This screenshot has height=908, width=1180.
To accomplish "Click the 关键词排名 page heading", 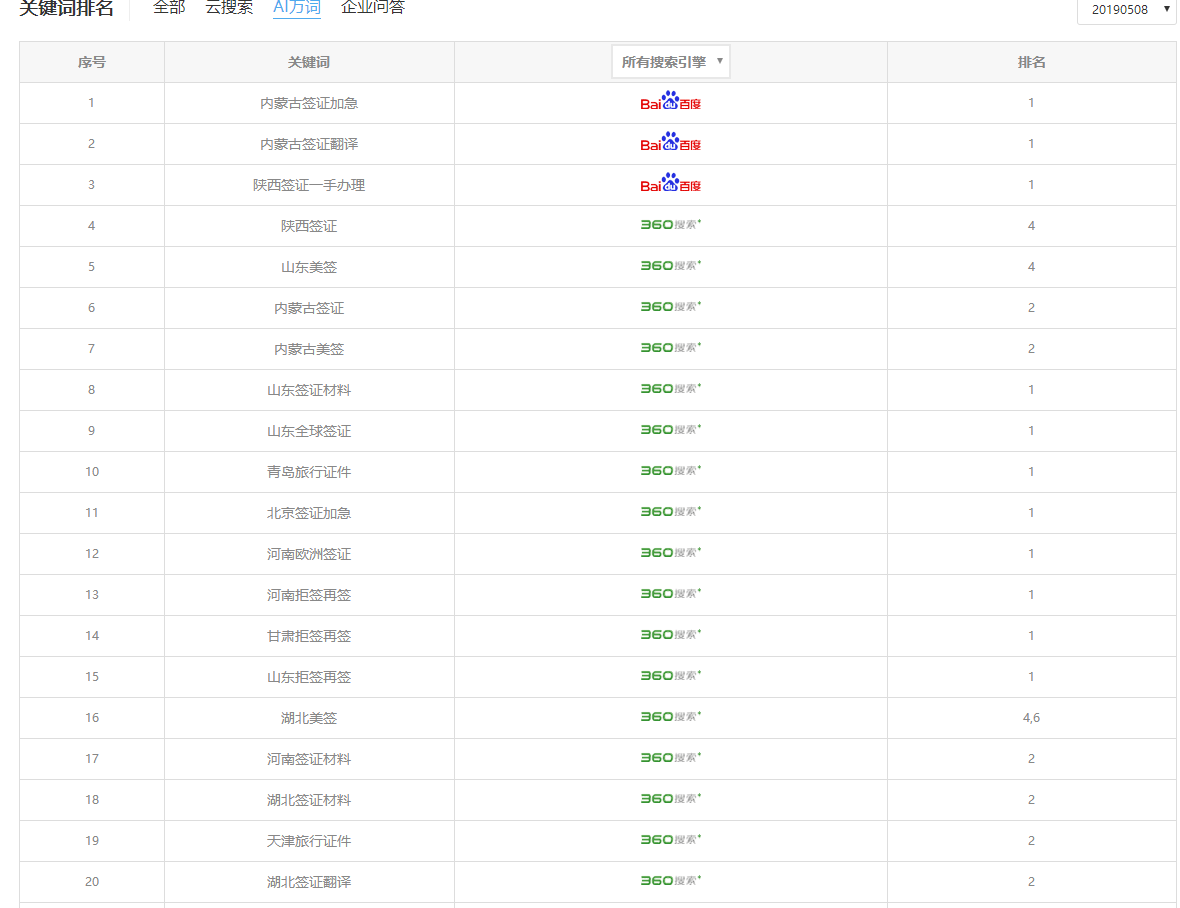I will (x=66, y=8).
